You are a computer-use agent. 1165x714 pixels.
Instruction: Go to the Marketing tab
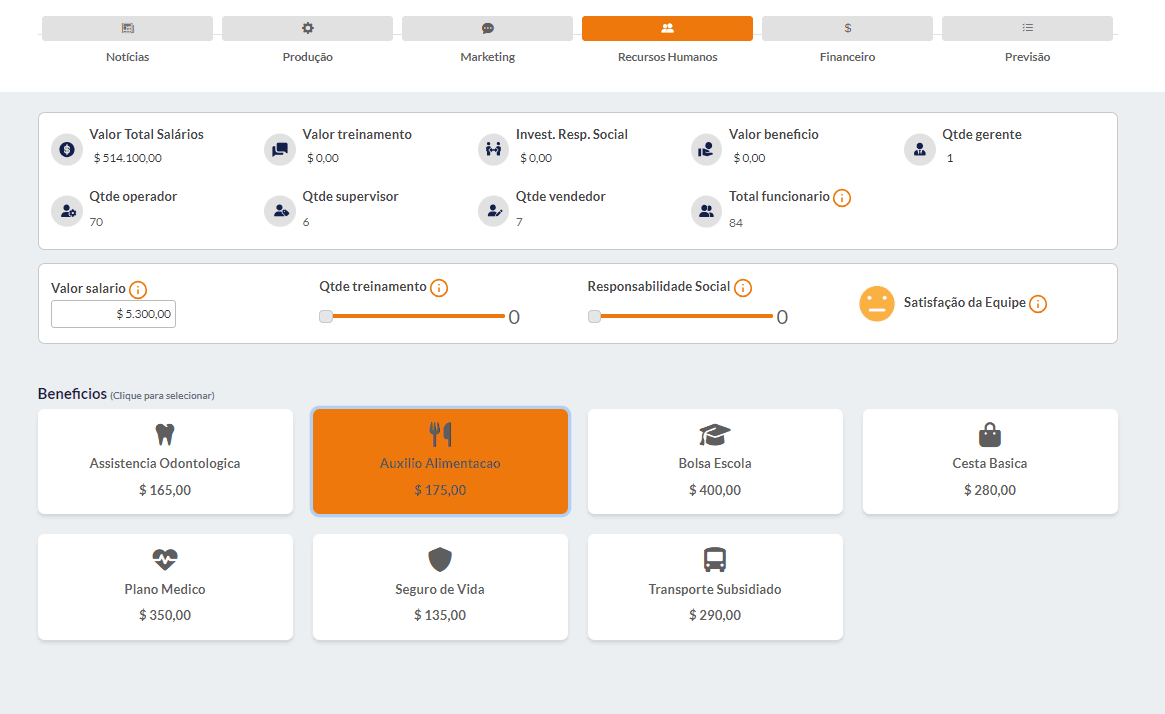pyautogui.click(x=487, y=29)
